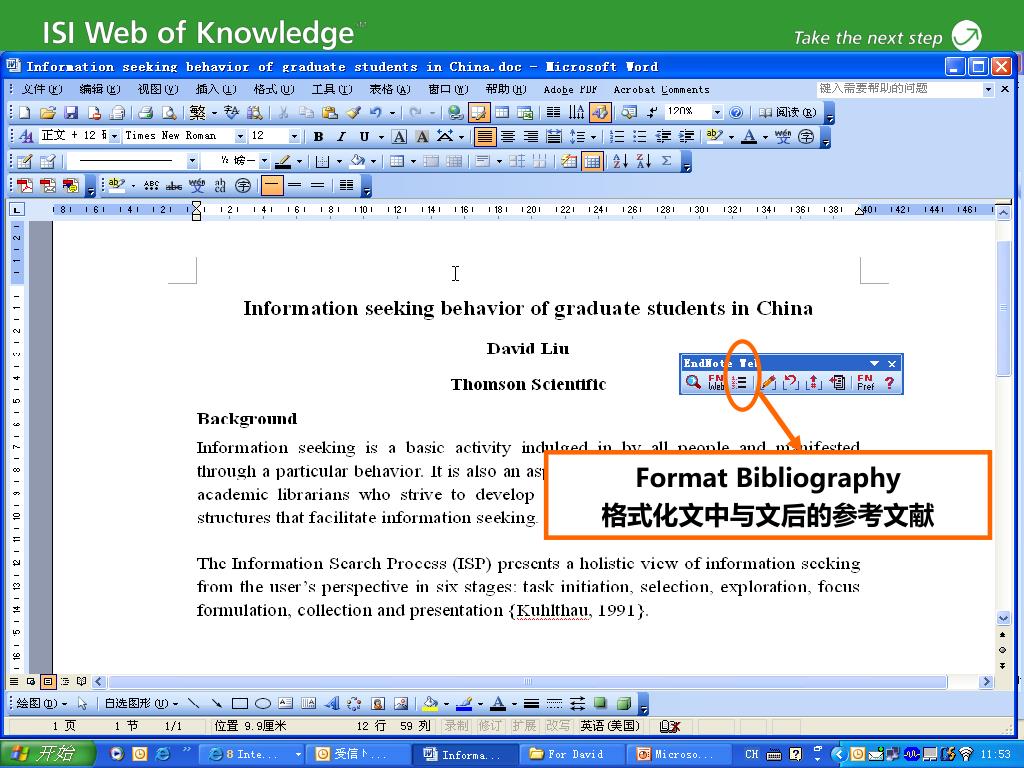The width and height of the screenshot is (1024, 768).
Task: Click the AutoSum sigma icon
Action: point(666,161)
